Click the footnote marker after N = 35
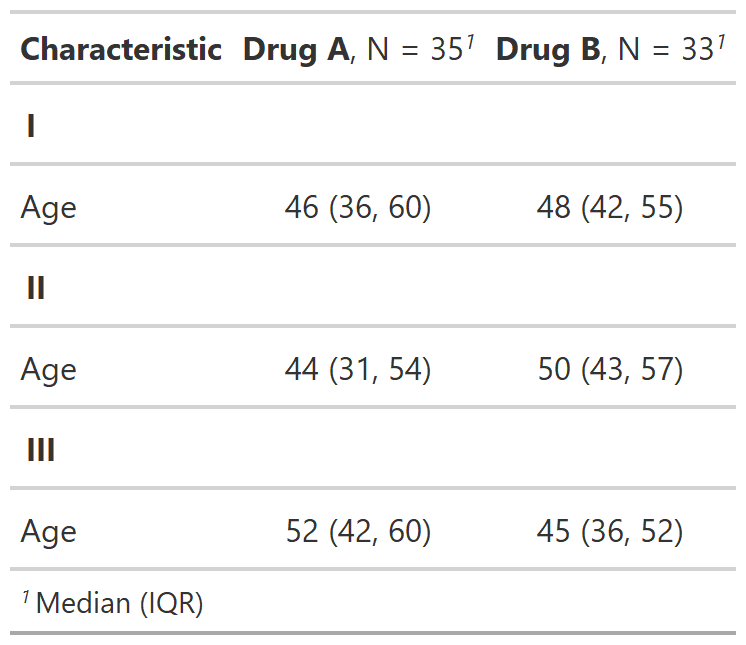This screenshot has height=645, width=746. tap(470, 42)
